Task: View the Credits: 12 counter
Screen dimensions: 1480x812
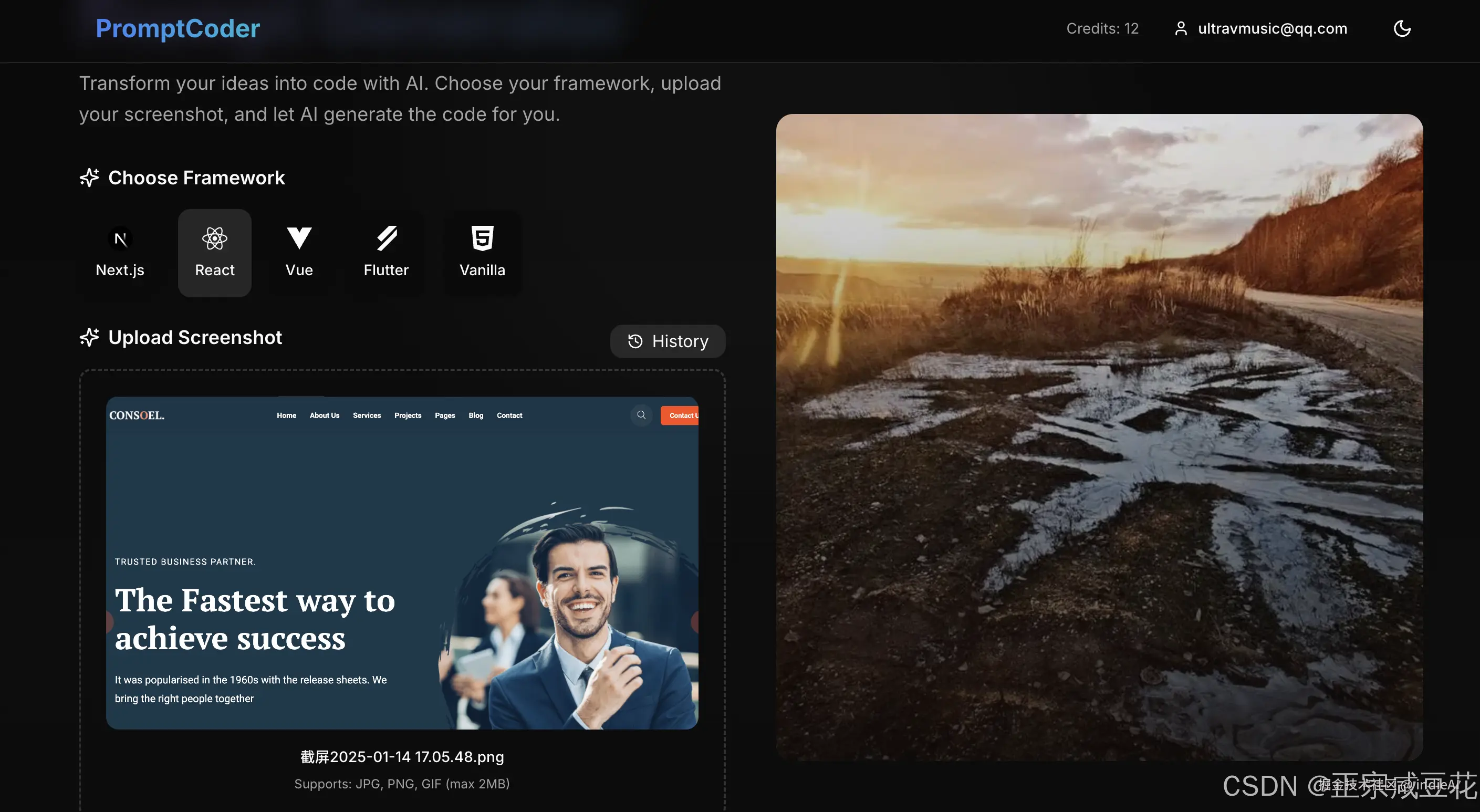Action: pos(1102,29)
